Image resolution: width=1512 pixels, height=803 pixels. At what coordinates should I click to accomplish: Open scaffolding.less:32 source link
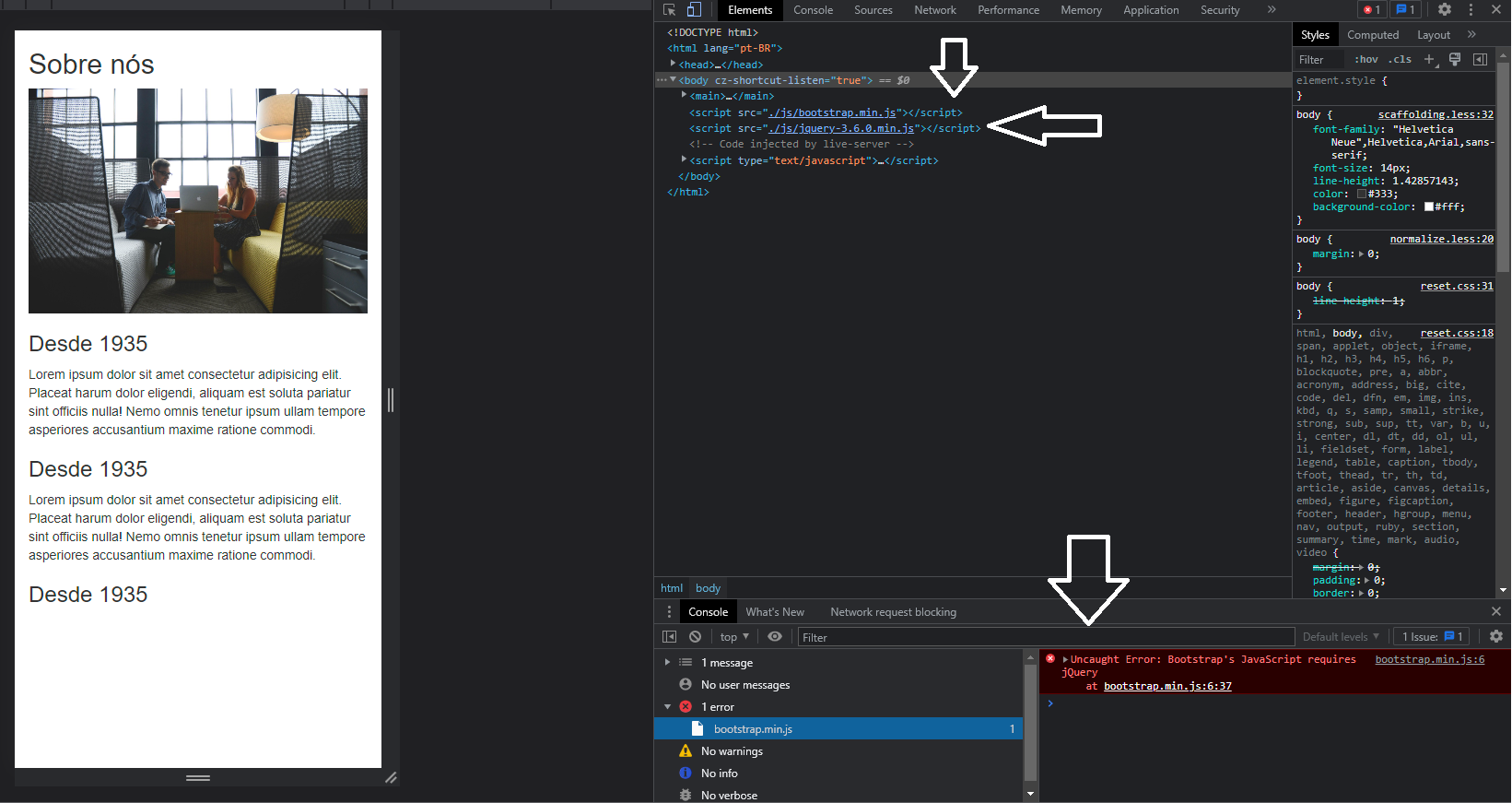point(1436,115)
